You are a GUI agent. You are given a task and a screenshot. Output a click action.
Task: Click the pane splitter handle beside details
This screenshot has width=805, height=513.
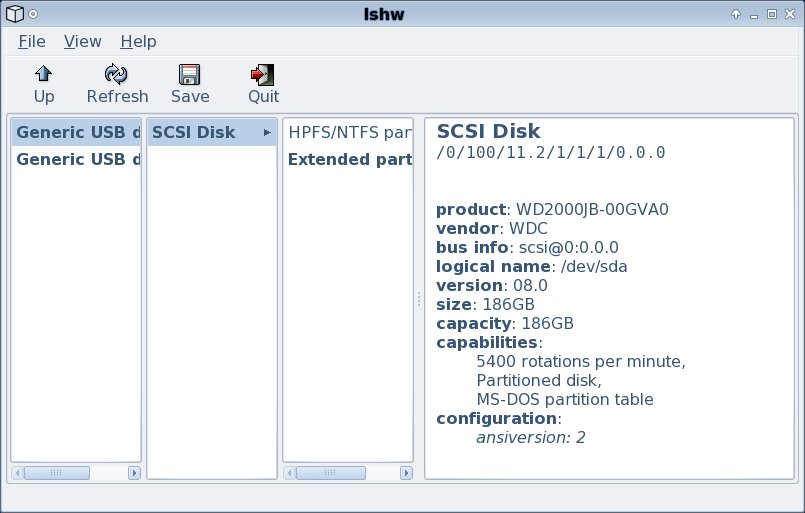[419, 299]
